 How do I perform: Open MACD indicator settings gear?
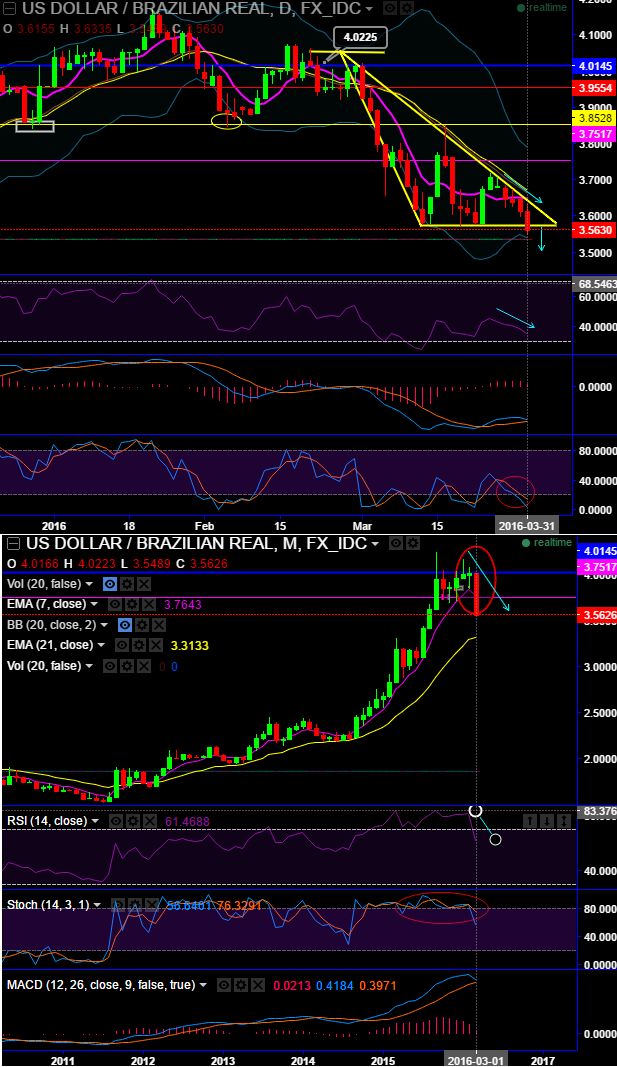240,984
